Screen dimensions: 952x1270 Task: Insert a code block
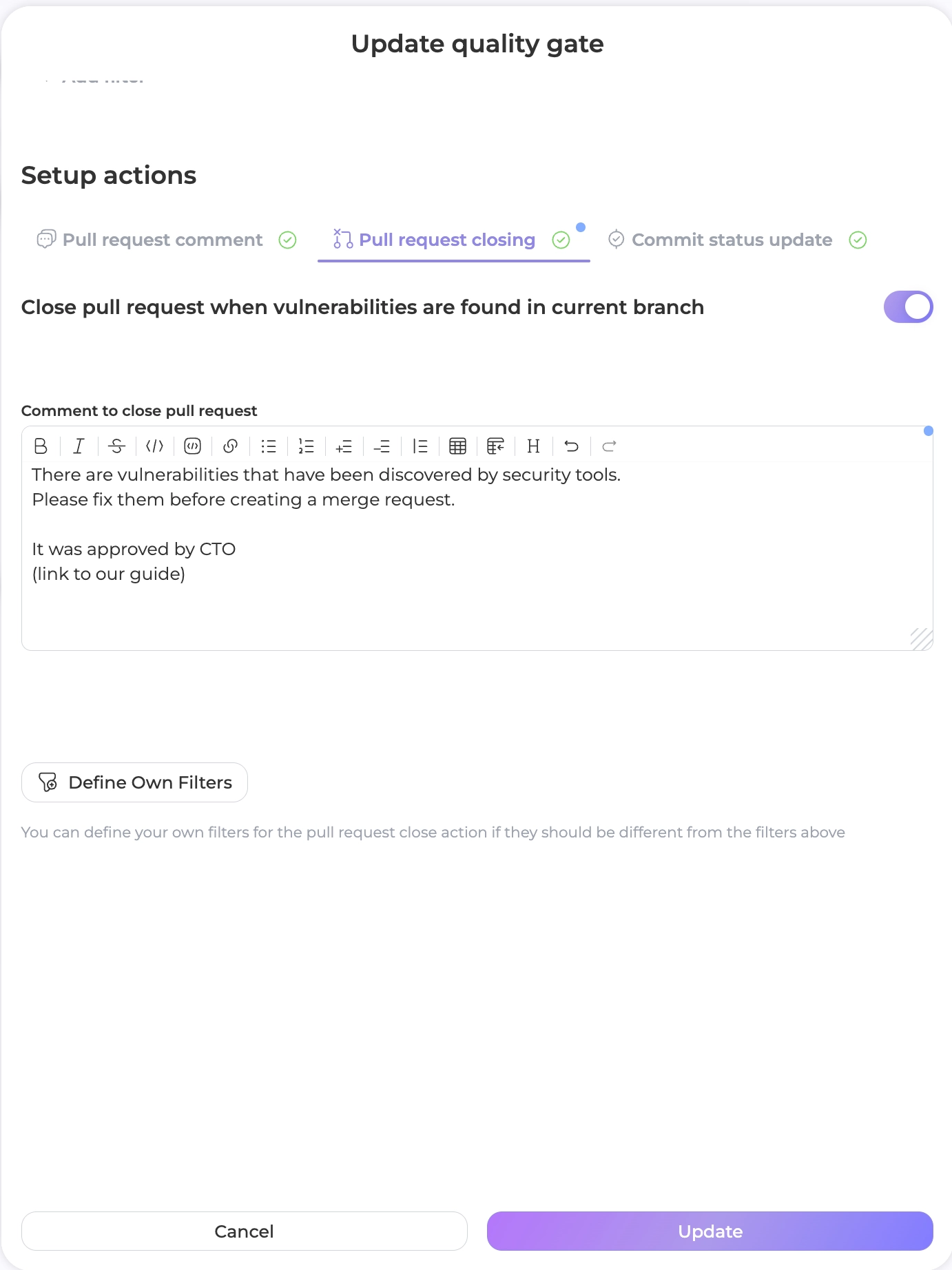[x=193, y=446]
